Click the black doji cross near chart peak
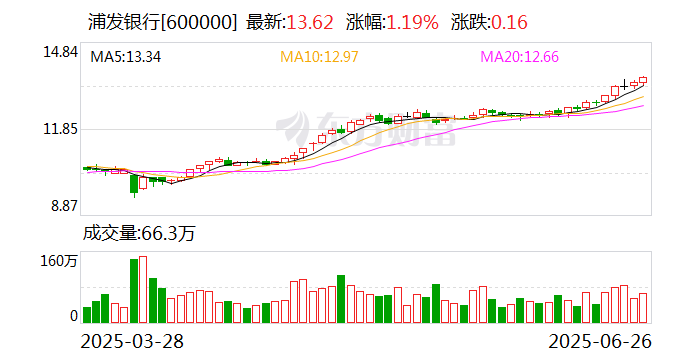Image resolution: width=688 pixels, height=360 pixels. [624, 85]
